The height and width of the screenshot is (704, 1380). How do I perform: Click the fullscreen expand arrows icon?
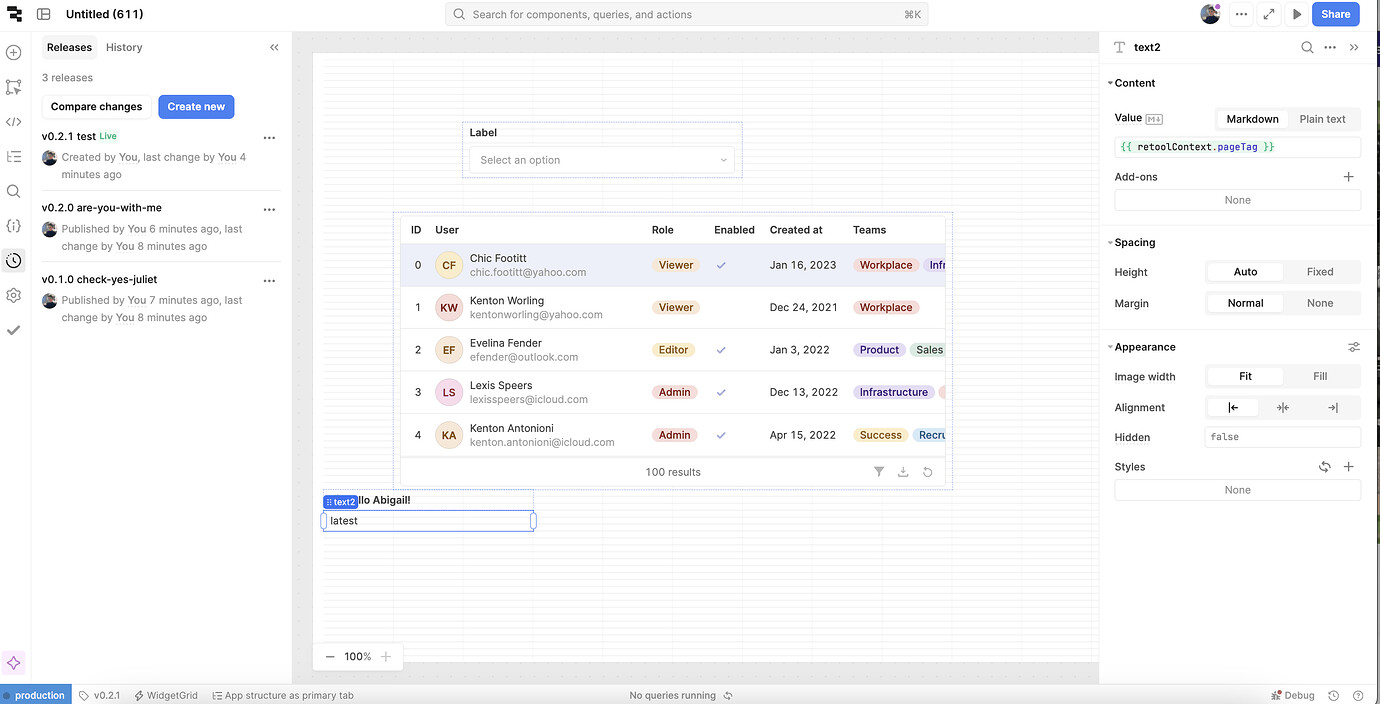pyautogui.click(x=1269, y=14)
